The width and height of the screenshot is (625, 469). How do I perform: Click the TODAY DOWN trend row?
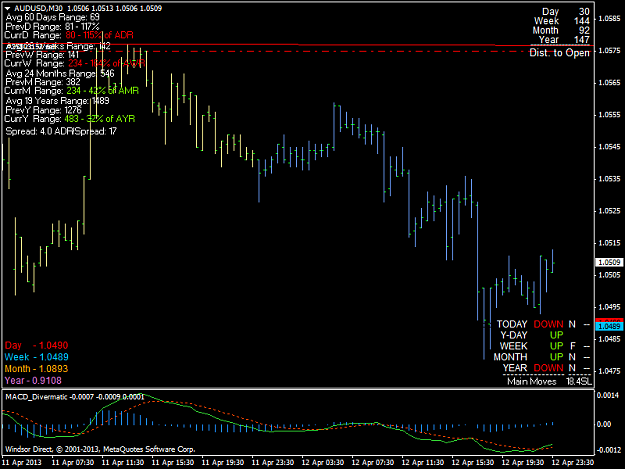tap(543, 324)
